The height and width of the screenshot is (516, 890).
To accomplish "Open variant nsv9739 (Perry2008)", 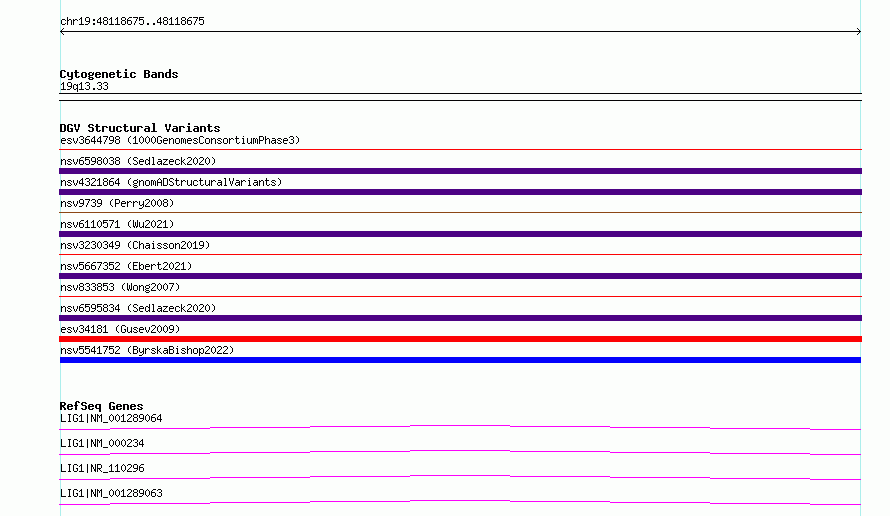I will pos(117,203).
